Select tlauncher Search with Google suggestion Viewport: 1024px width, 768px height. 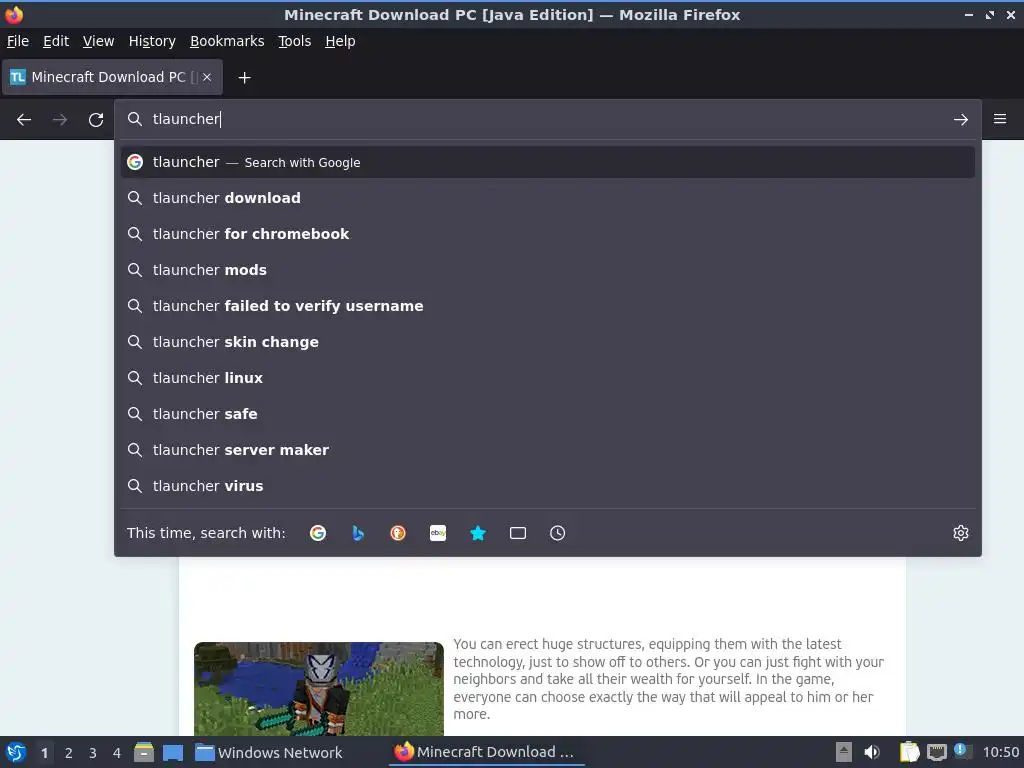click(x=548, y=162)
